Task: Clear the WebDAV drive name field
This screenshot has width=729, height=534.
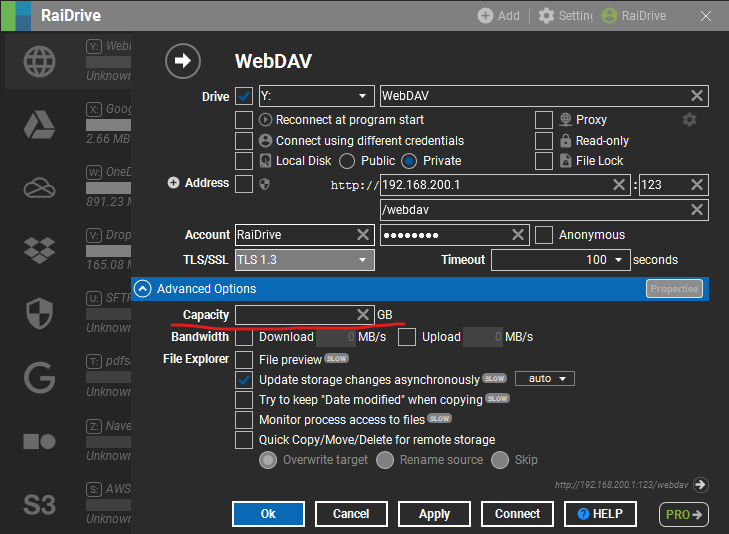Action: pos(697,96)
